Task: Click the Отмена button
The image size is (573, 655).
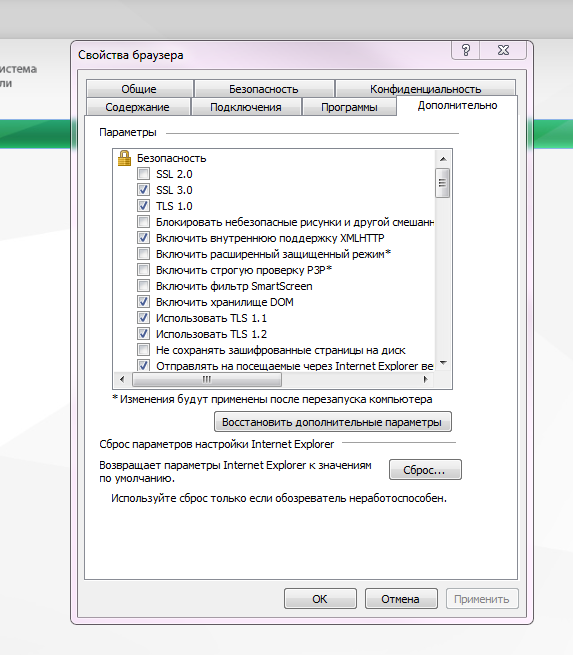Action: point(401,599)
